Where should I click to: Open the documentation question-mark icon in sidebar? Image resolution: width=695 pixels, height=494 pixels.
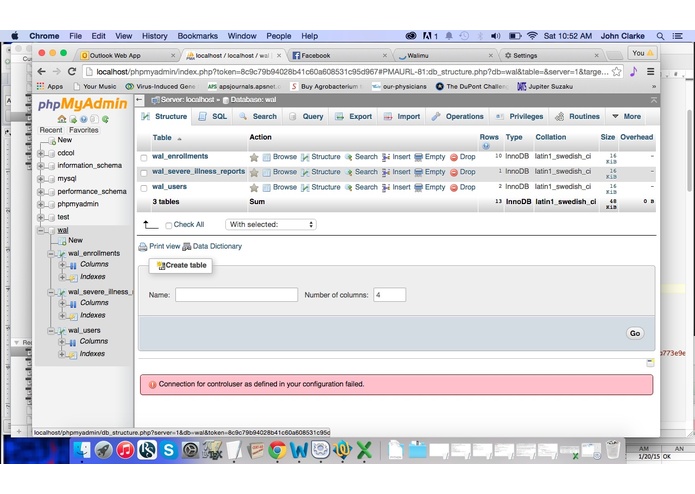pyautogui.click(x=83, y=119)
